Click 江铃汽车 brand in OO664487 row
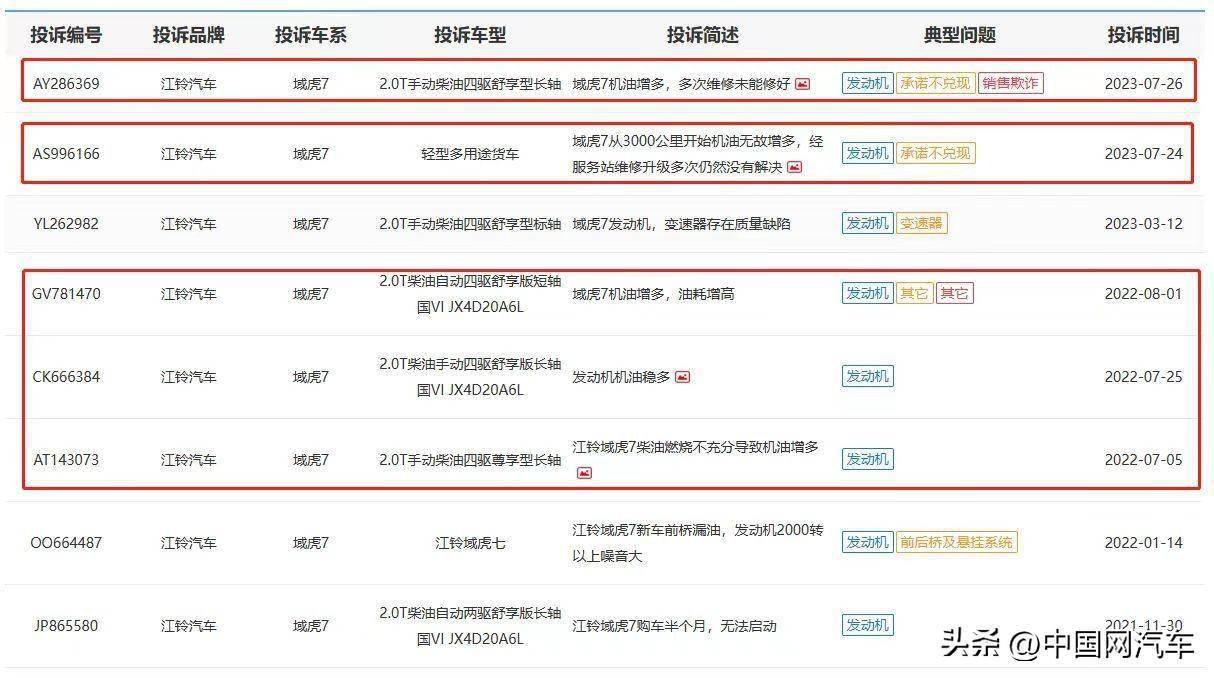This screenshot has height=678, width=1214. (189, 543)
